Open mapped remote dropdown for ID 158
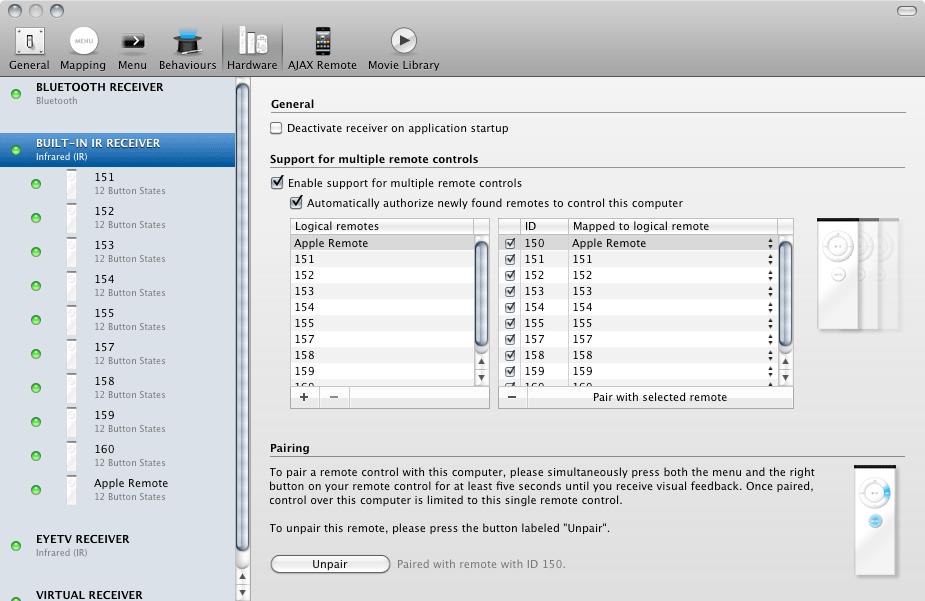The height and width of the screenshot is (601, 925). [769, 356]
